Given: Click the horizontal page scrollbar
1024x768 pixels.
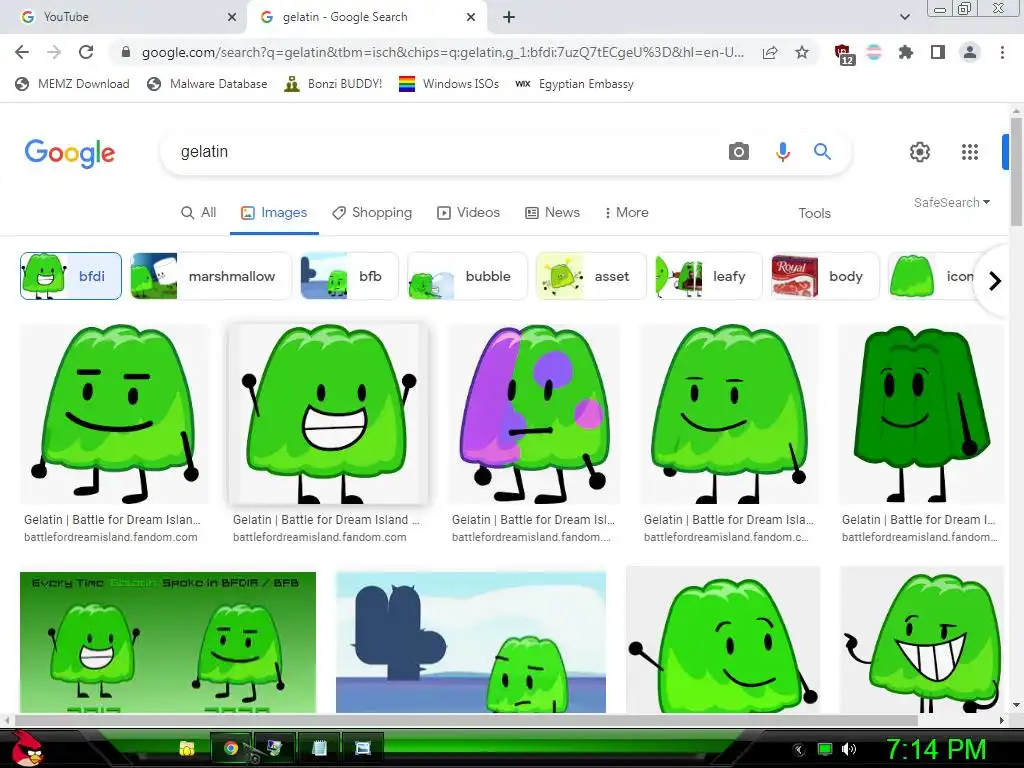Looking at the screenshot, I should click(466, 720).
